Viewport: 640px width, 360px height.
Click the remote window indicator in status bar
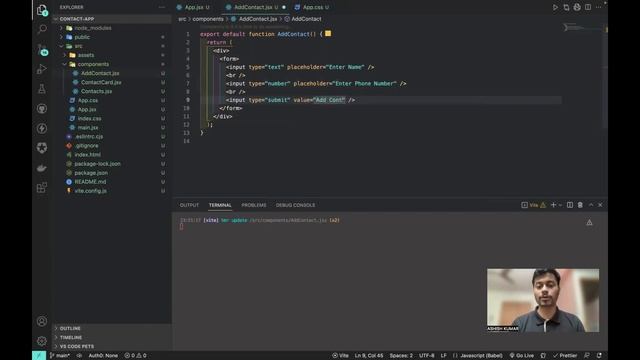click(x=39, y=356)
